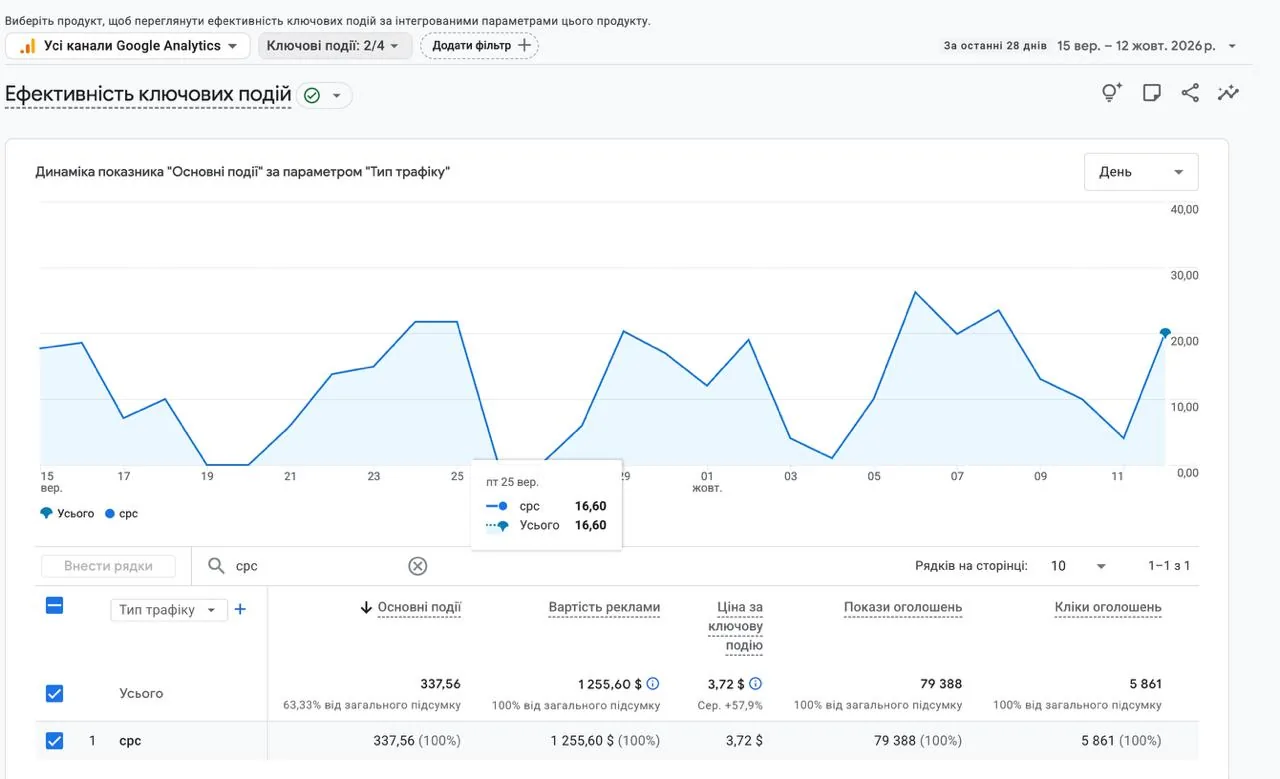Open the trend sparkle insights icon
Screen dimensions: 1280x779
coord(1228,93)
